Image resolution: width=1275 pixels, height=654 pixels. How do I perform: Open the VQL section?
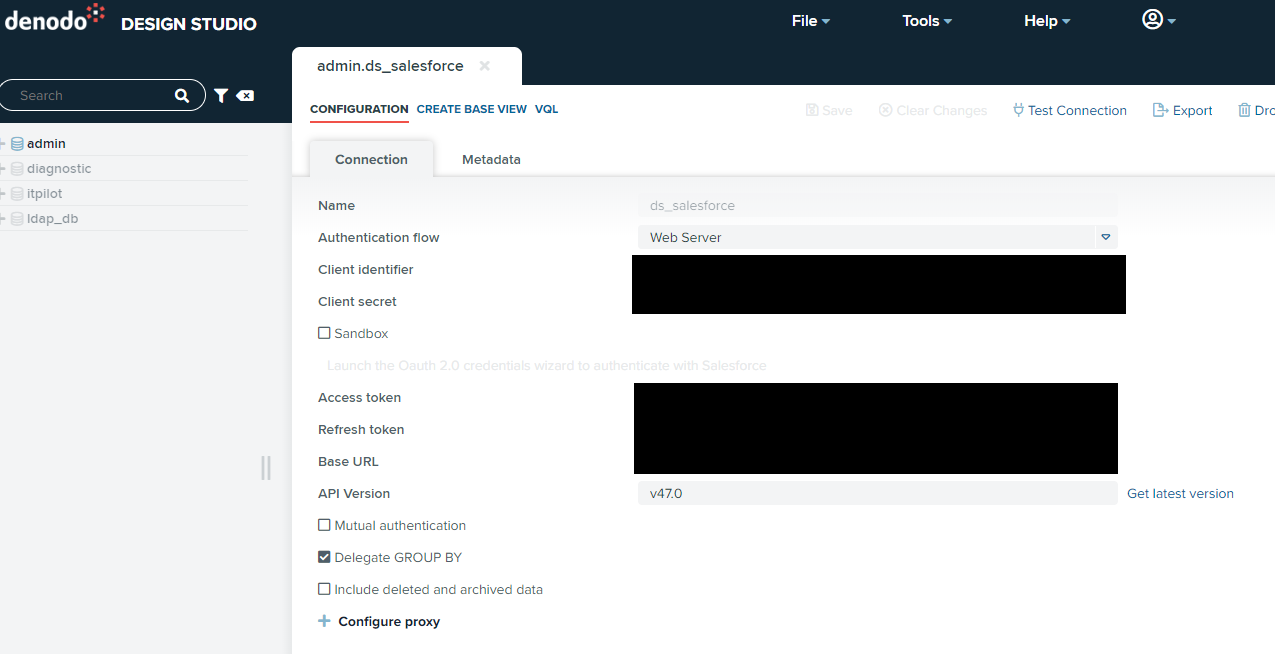point(546,109)
